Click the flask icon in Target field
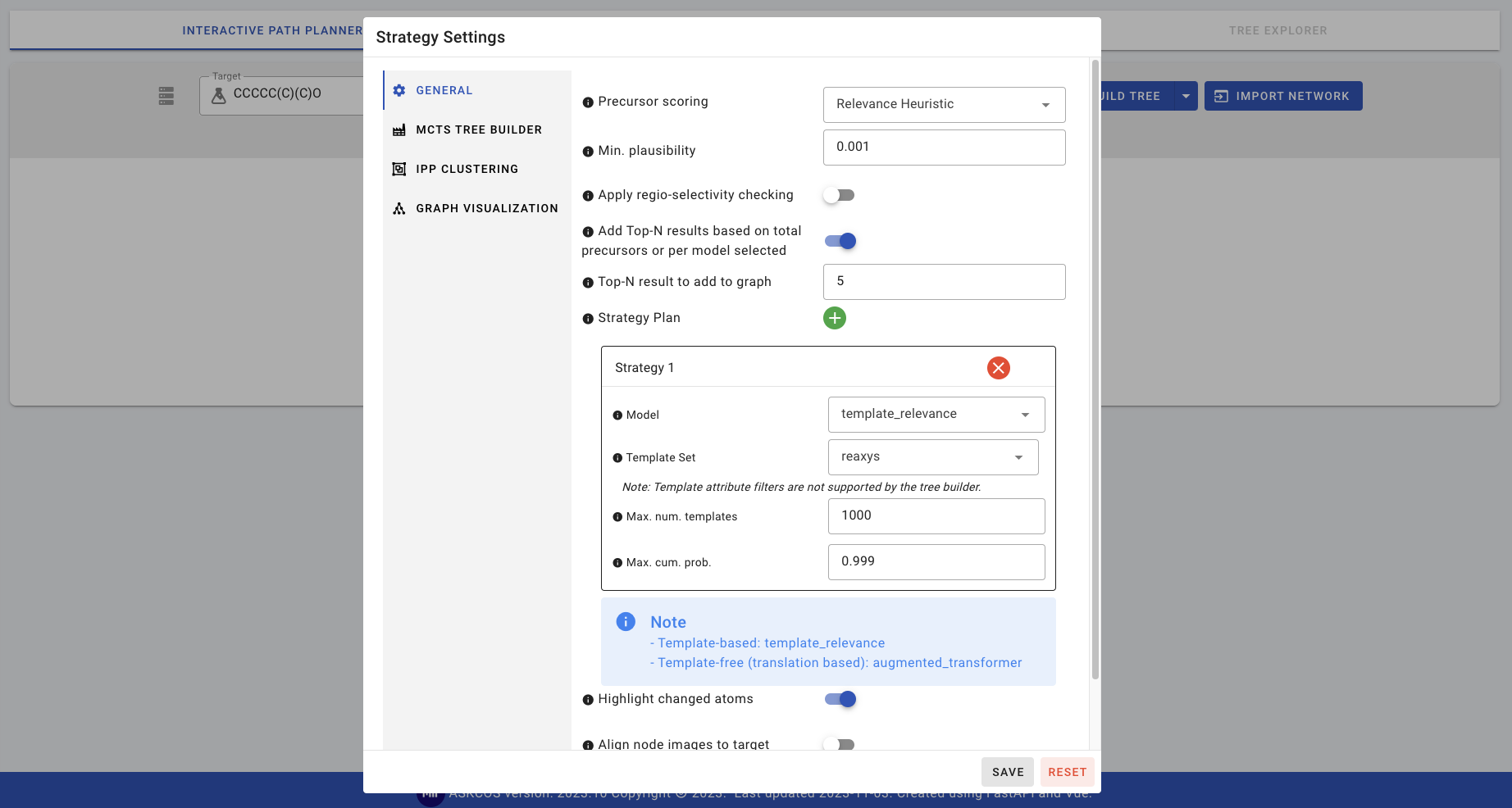Image resolution: width=1512 pixels, height=808 pixels. [x=219, y=96]
